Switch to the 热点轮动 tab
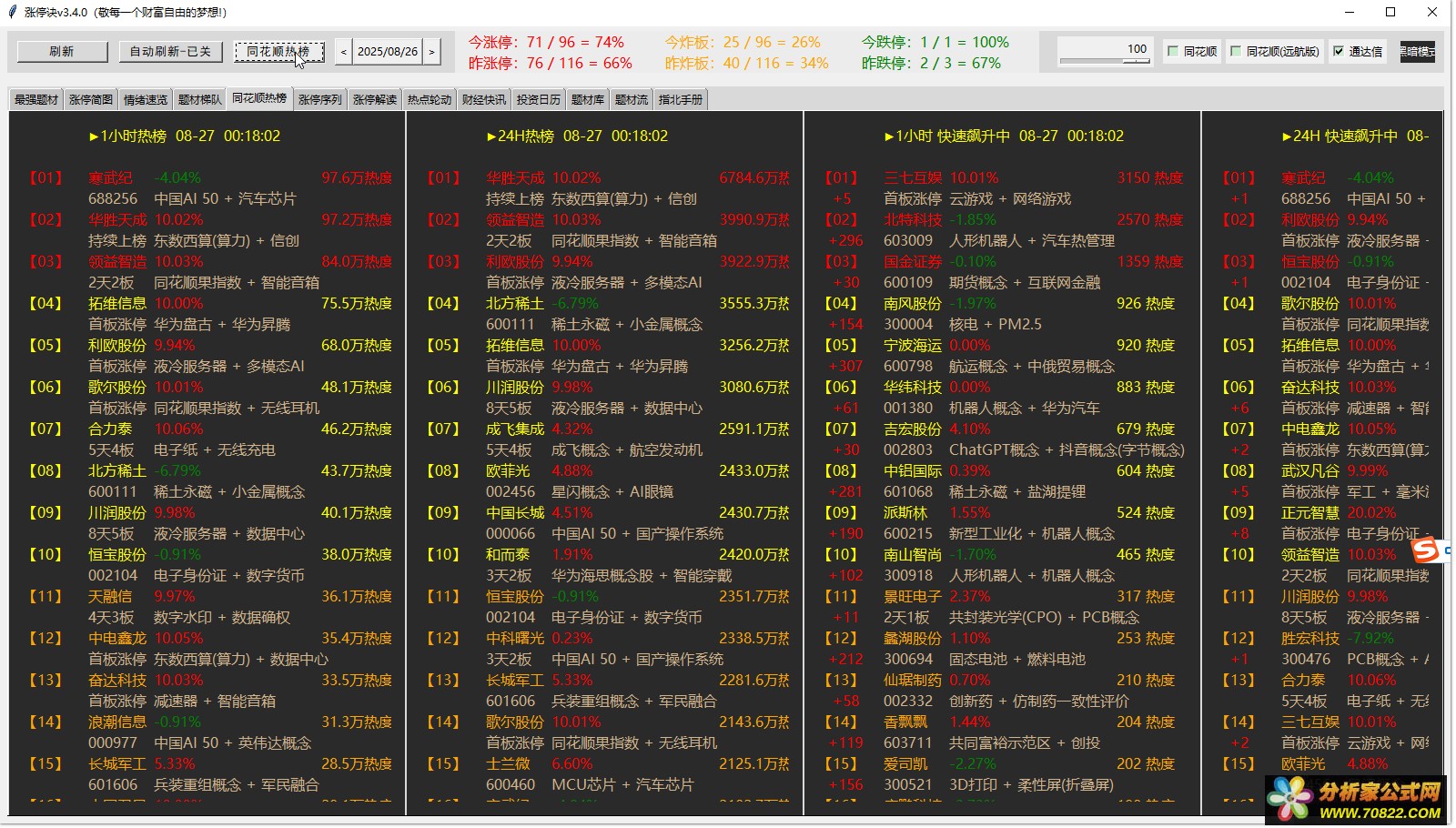Screen dimensions: 1456x828 (x=430, y=100)
